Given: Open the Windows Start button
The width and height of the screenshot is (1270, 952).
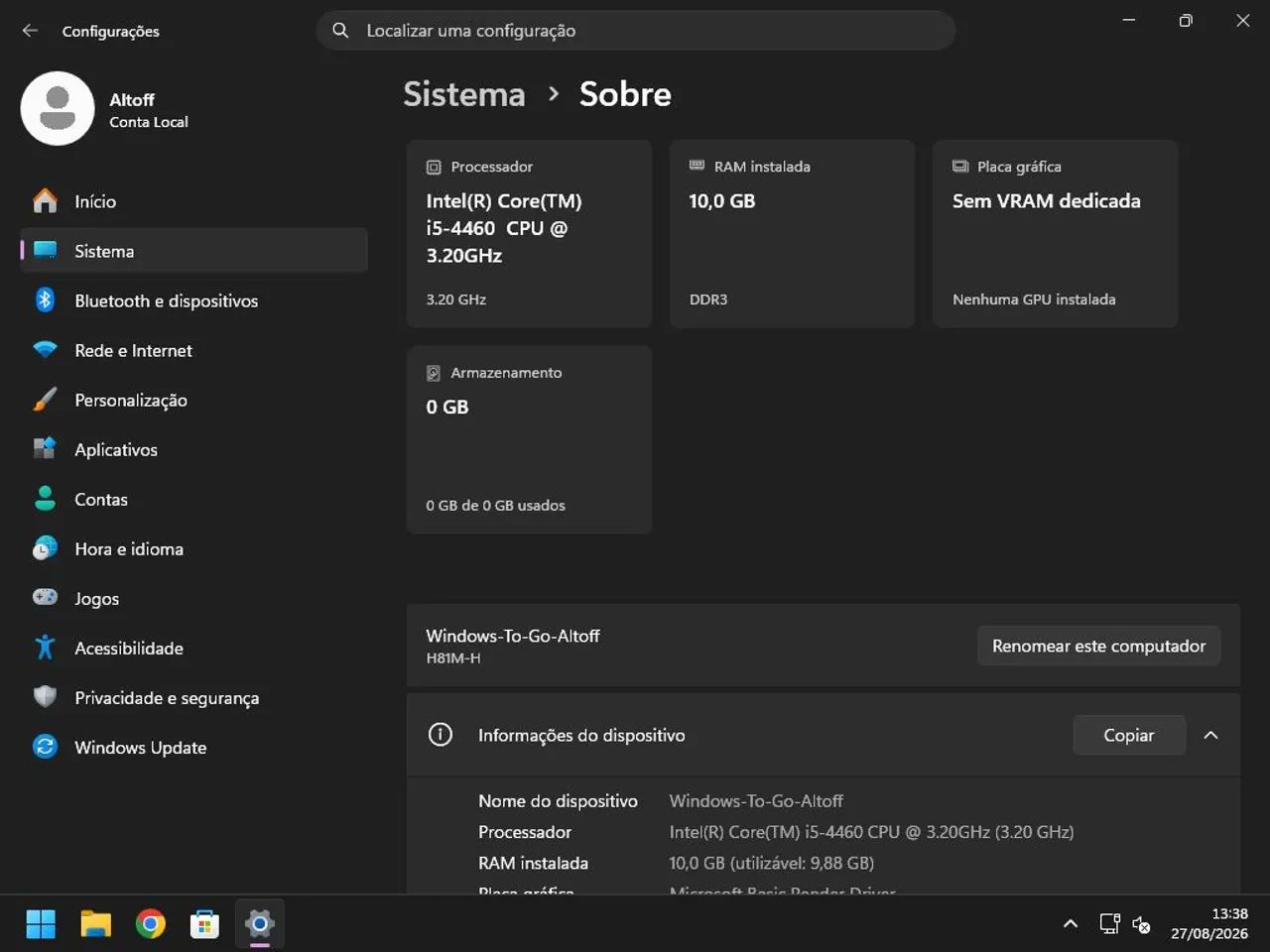Looking at the screenshot, I should [x=41, y=924].
